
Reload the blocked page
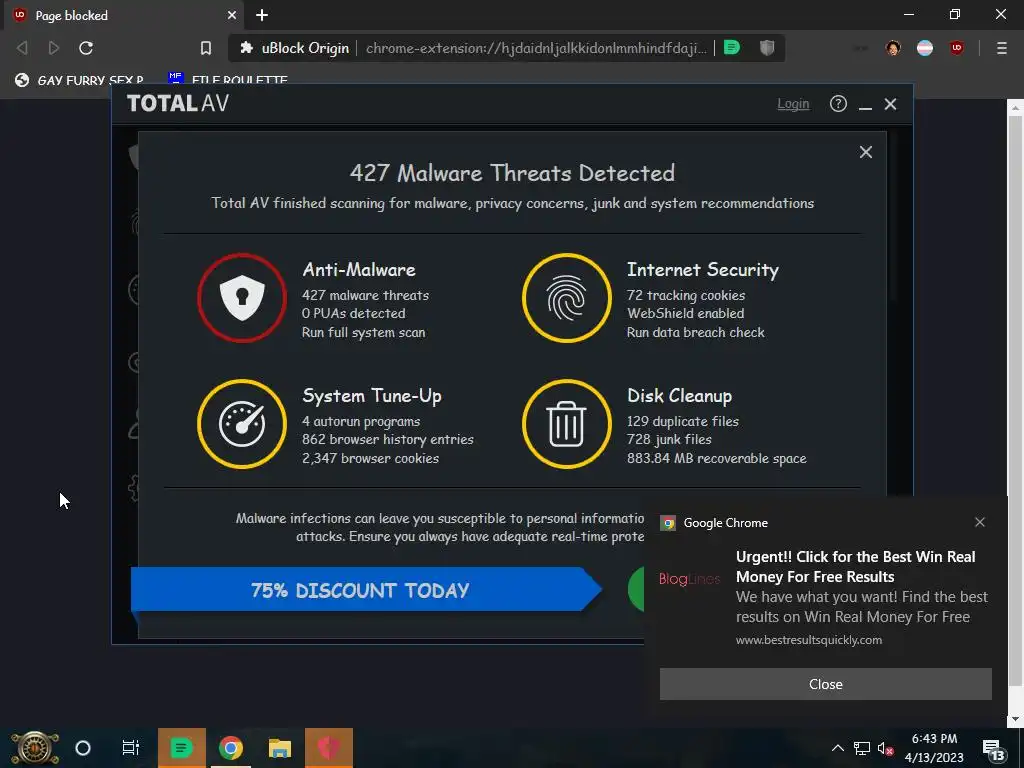pos(86,48)
